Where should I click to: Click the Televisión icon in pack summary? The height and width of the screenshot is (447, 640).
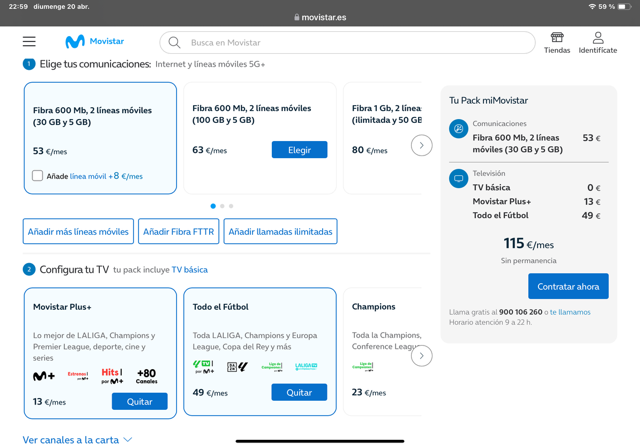[458, 179]
